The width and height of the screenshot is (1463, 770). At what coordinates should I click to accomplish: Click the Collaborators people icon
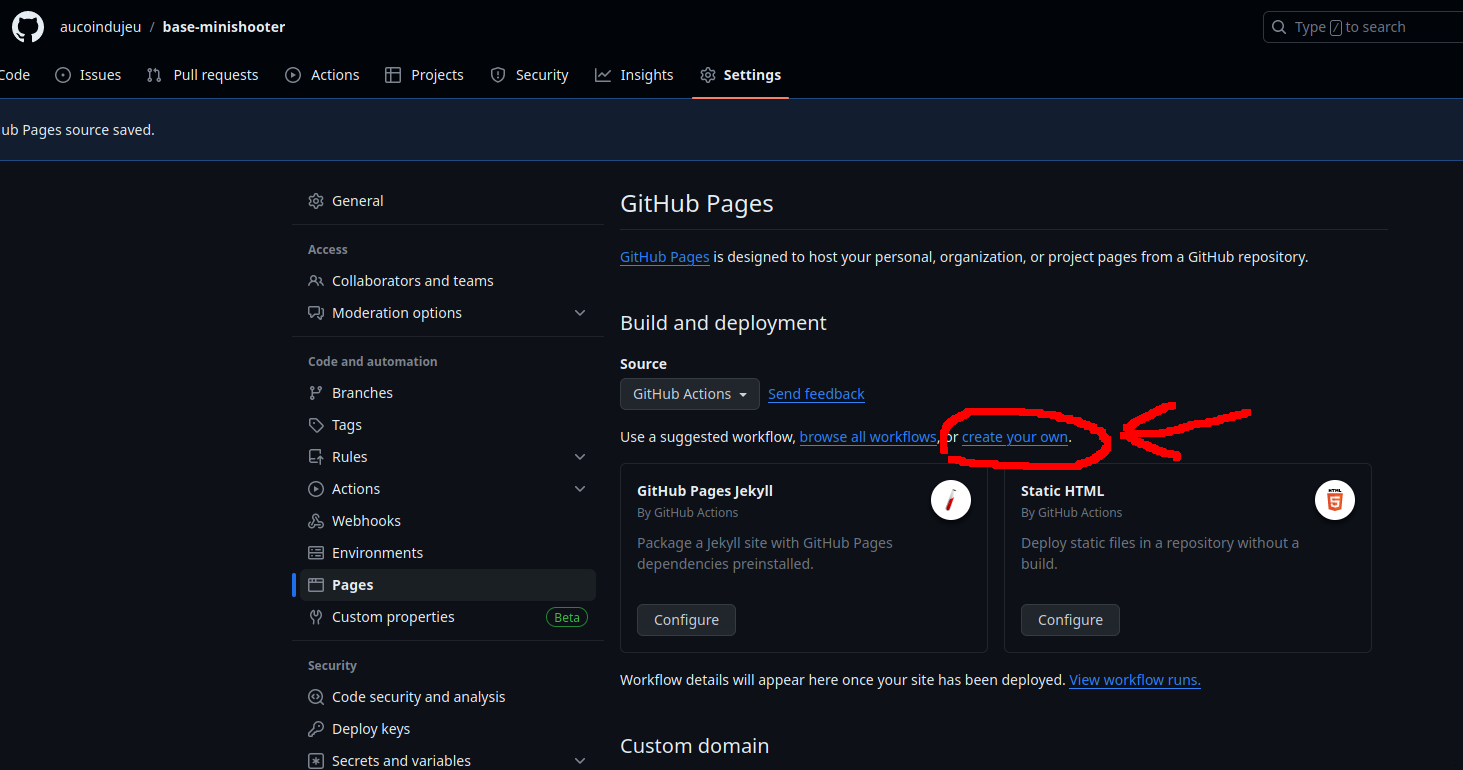pos(316,281)
